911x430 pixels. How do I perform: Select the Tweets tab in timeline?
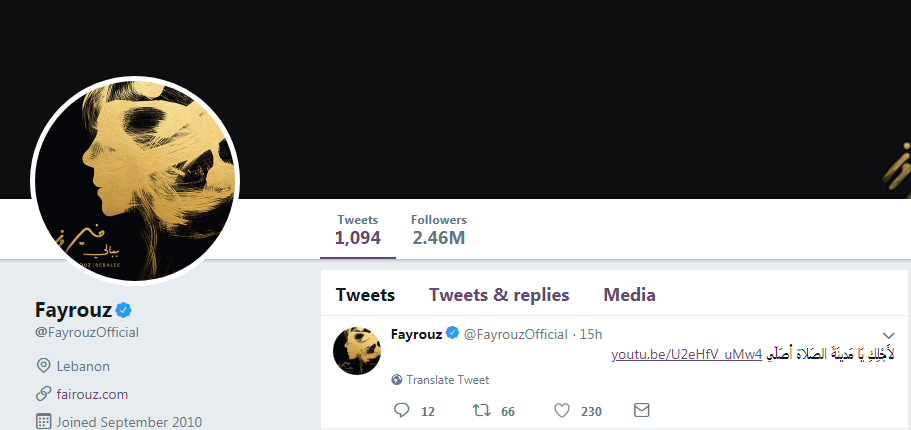pyautogui.click(x=365, y=295)
